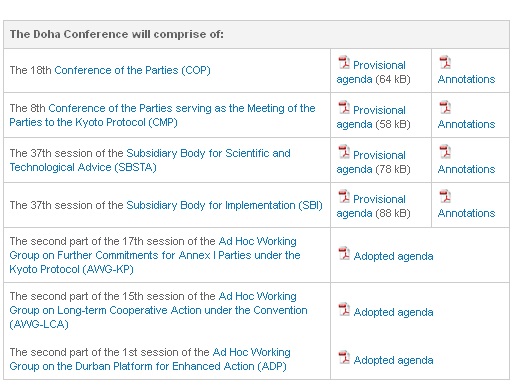518x392 pixels.
Task: Click PDF icon for CMP provisional agenda
Action: point(344,107)
